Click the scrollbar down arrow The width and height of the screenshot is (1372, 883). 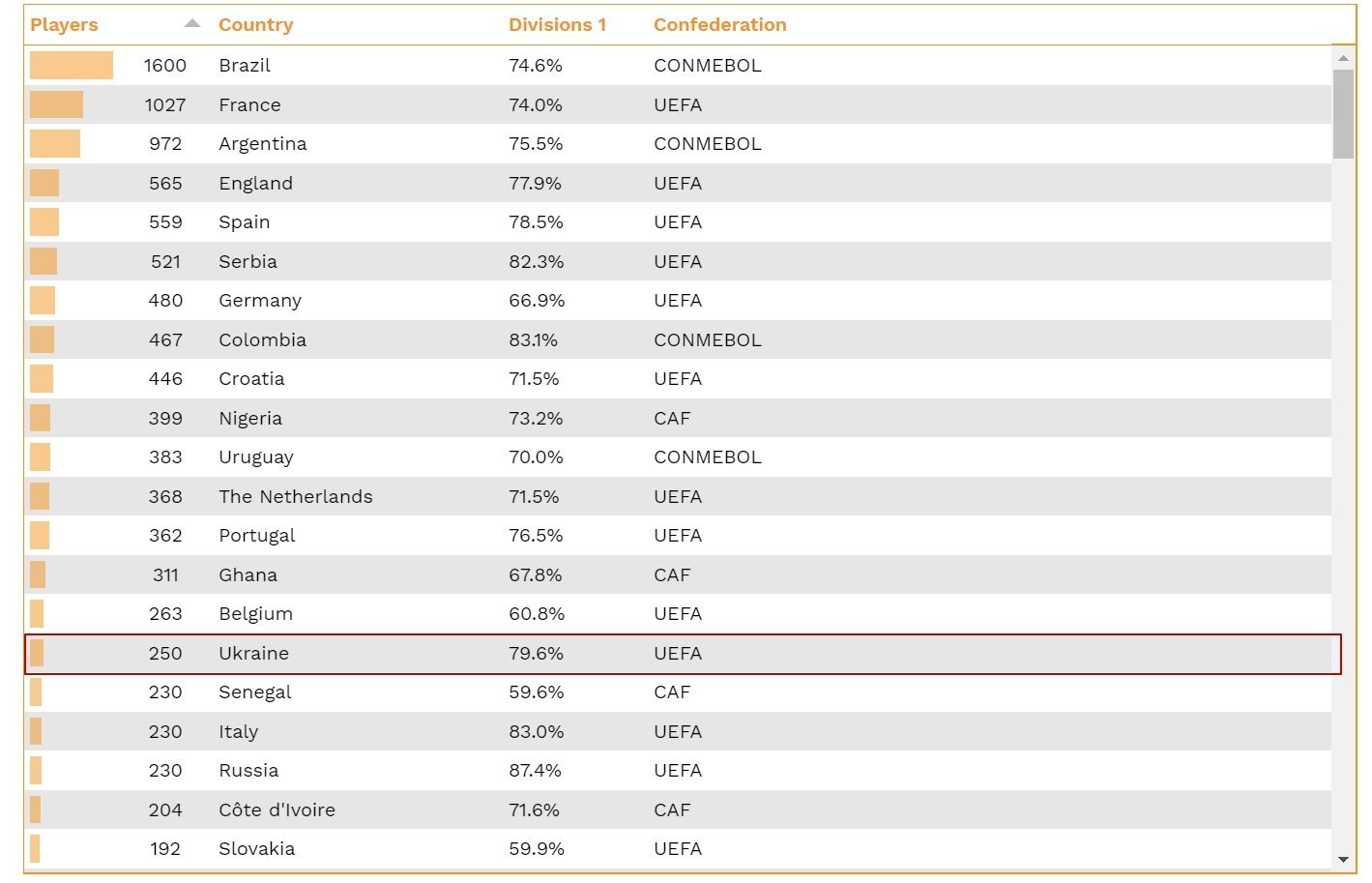coord(1343,859)
